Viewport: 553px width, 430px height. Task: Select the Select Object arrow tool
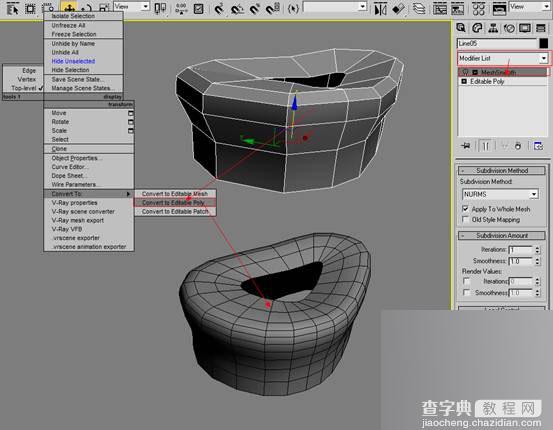12,8
